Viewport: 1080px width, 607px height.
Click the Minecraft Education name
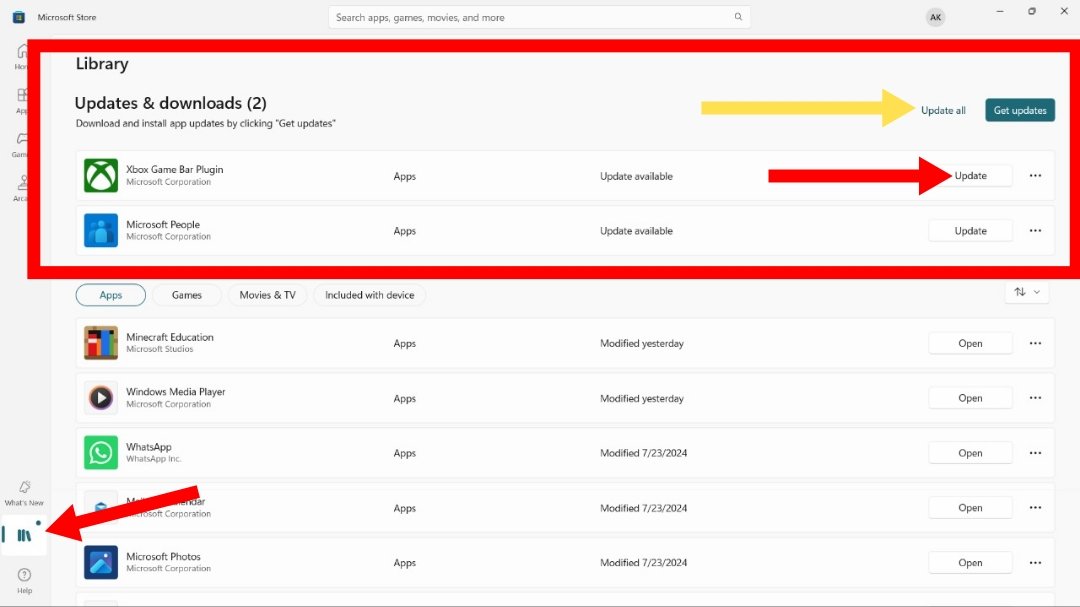tap(169, 337)
